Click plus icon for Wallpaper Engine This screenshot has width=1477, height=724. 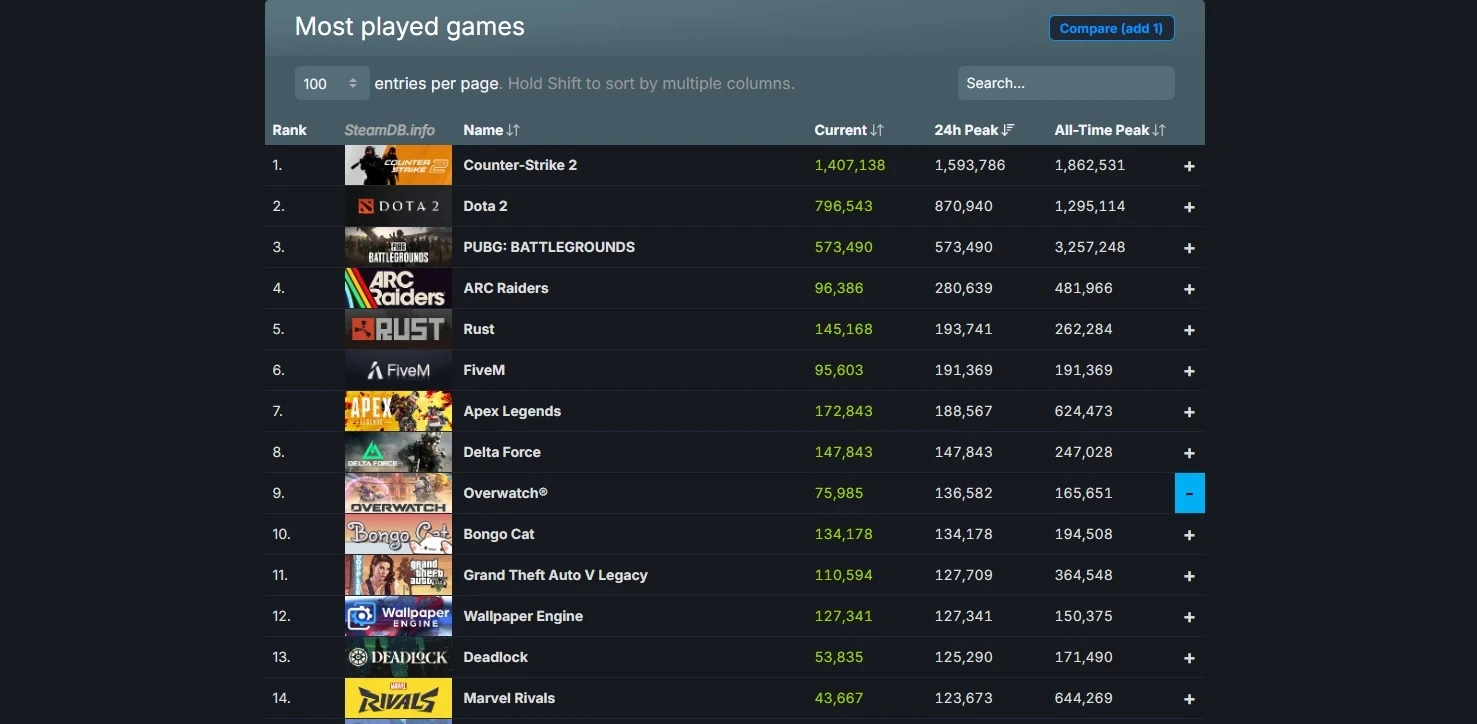point(1189,617)
